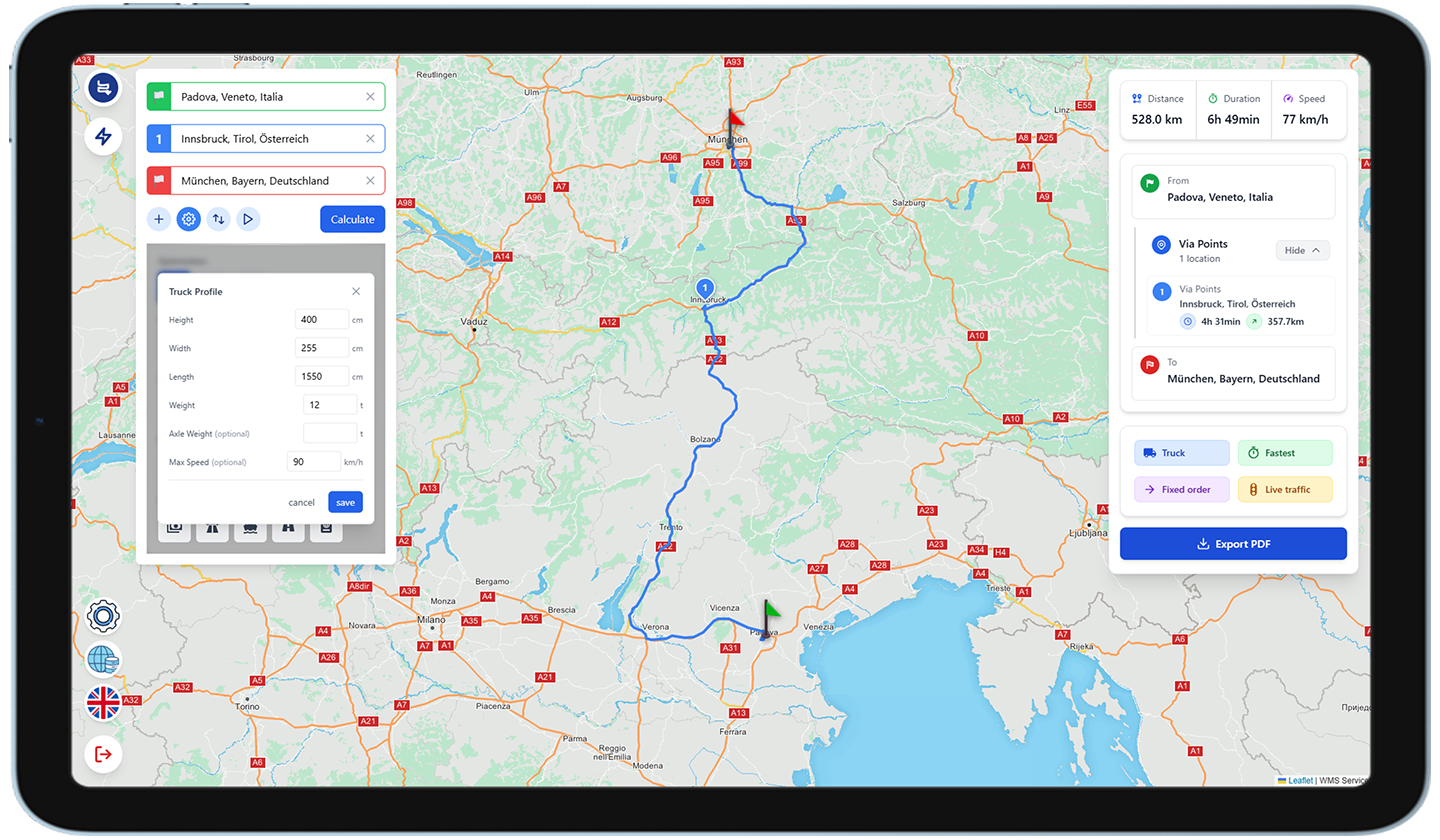Change language using the UK flag icon
Viewport: 1440px width, 840px height.
(x=103, y=702)
